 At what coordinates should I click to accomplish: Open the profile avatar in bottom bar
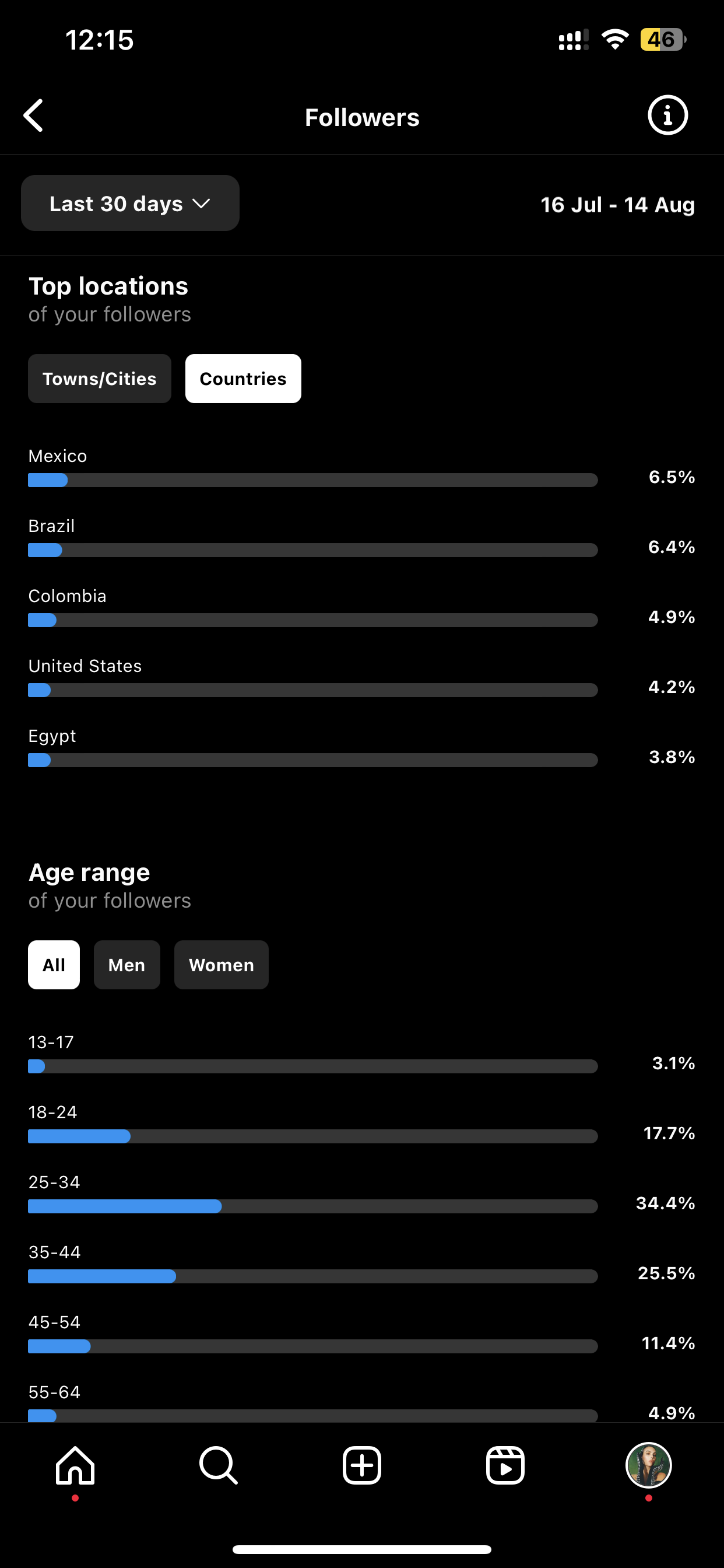click(x=649, y=1465)
